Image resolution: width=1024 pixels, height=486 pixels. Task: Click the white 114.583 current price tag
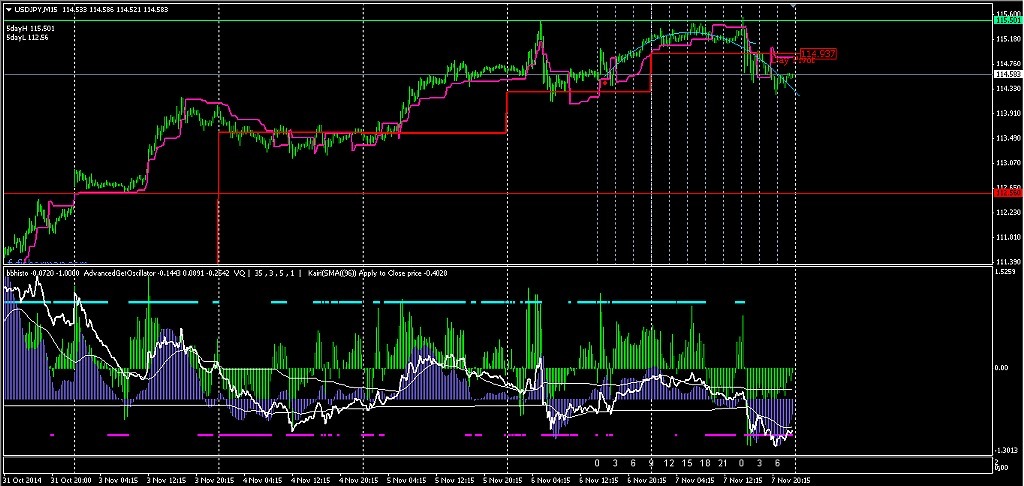[x=1008, y=74]
